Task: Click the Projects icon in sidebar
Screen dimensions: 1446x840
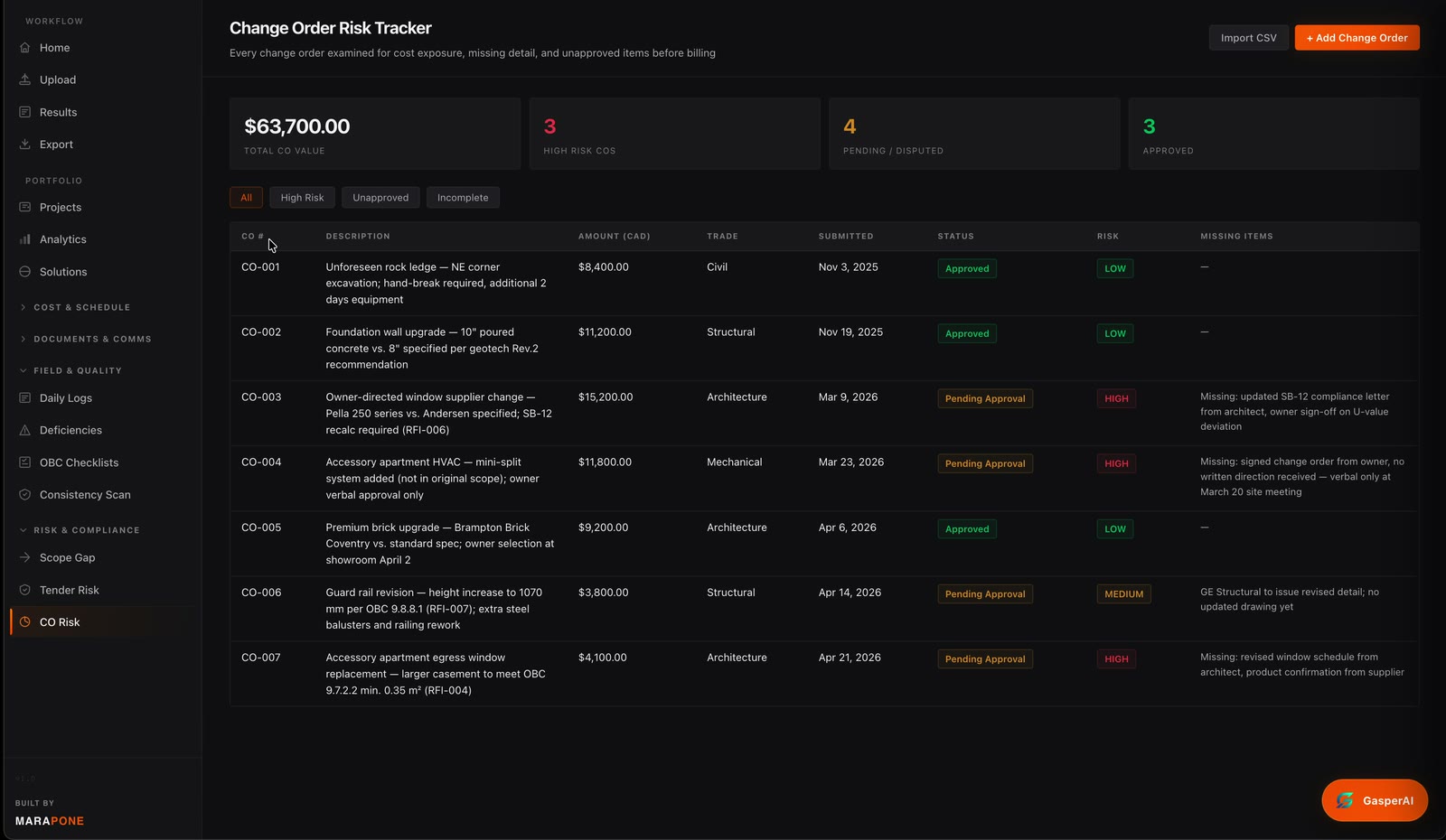Action: [25, 207]
